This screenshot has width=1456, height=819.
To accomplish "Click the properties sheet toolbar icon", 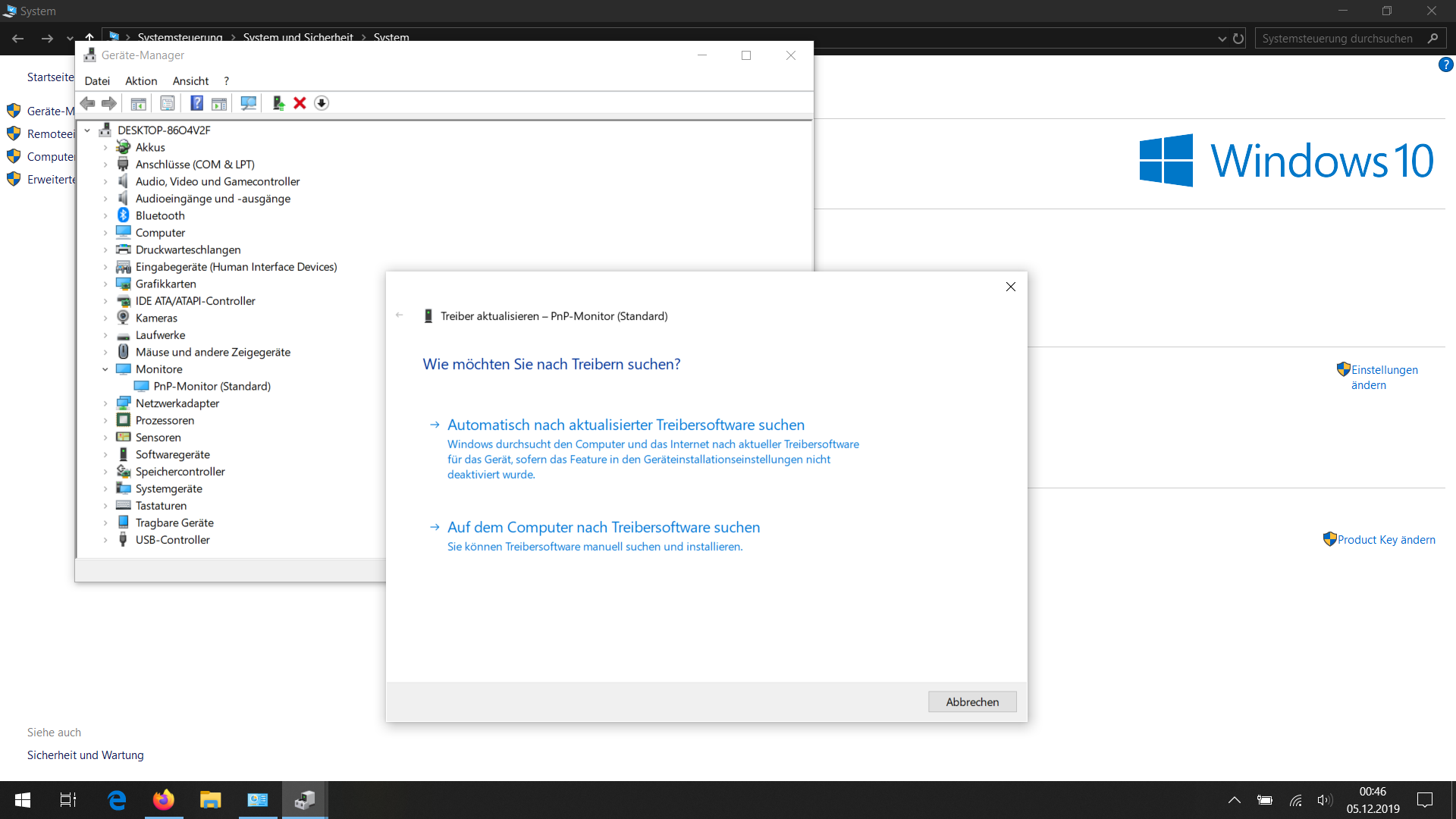I will 168,103.
